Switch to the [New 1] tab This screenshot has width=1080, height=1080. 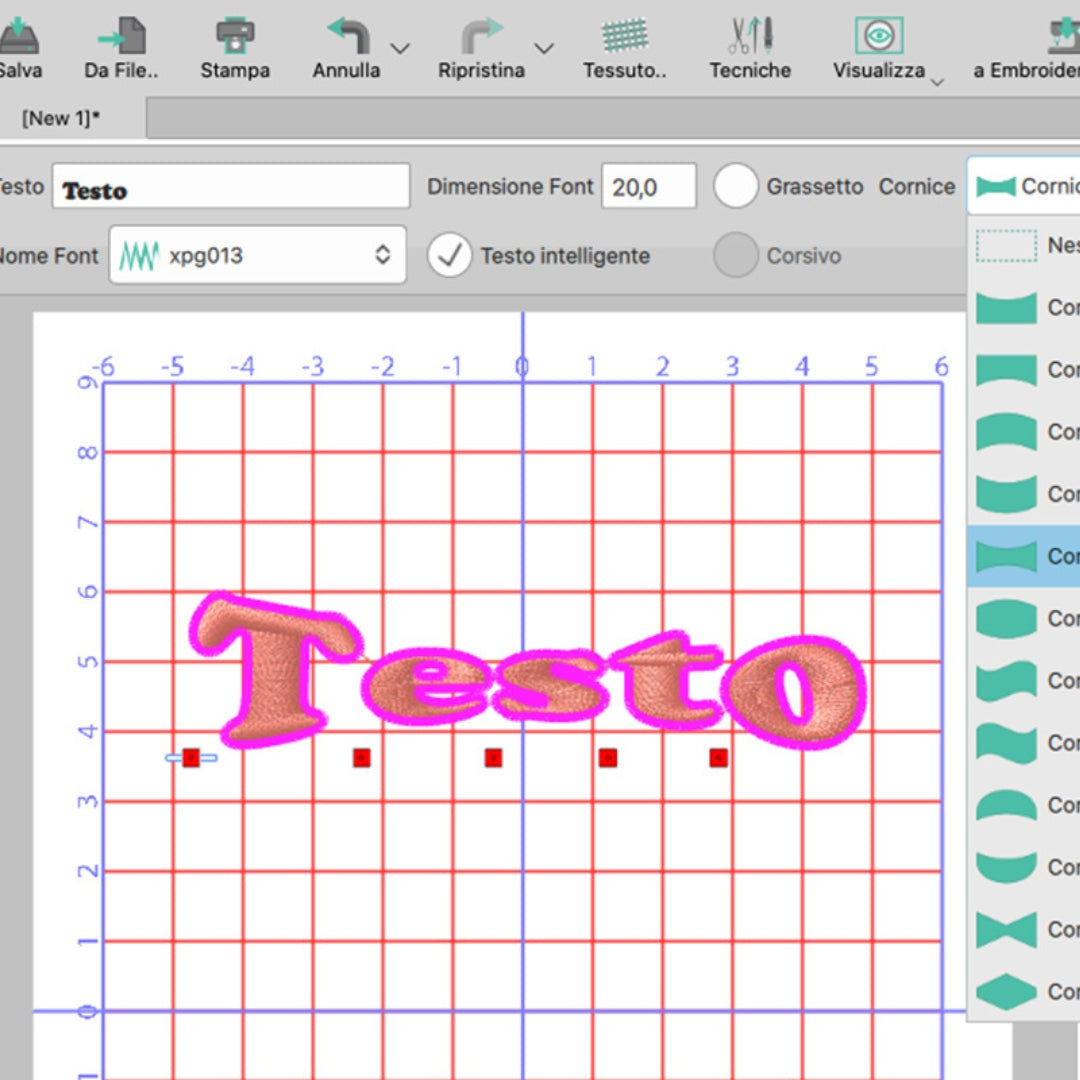pyautogui.click(x=60, y=117)
